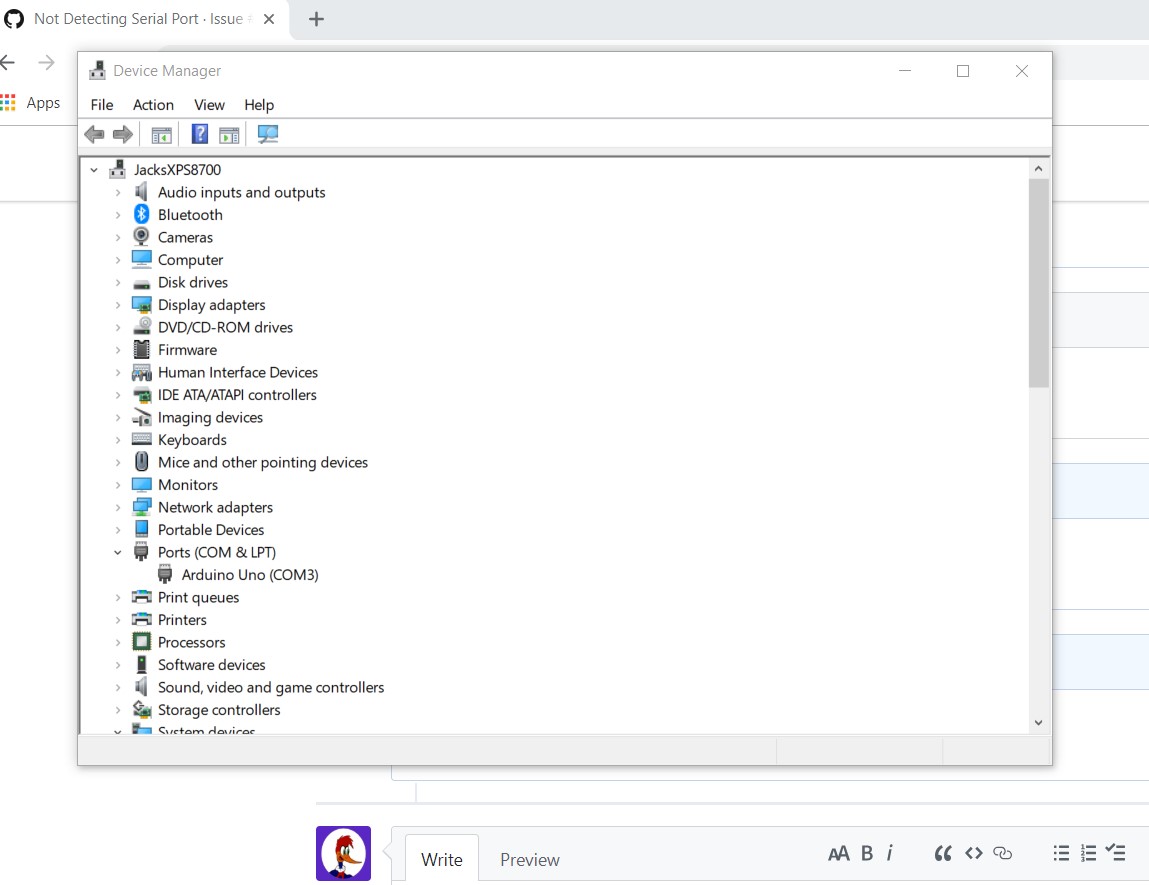Click the Back arrow in Device Manager toolbar
The image size is (1149, 885).
click(x=95, y=134)
